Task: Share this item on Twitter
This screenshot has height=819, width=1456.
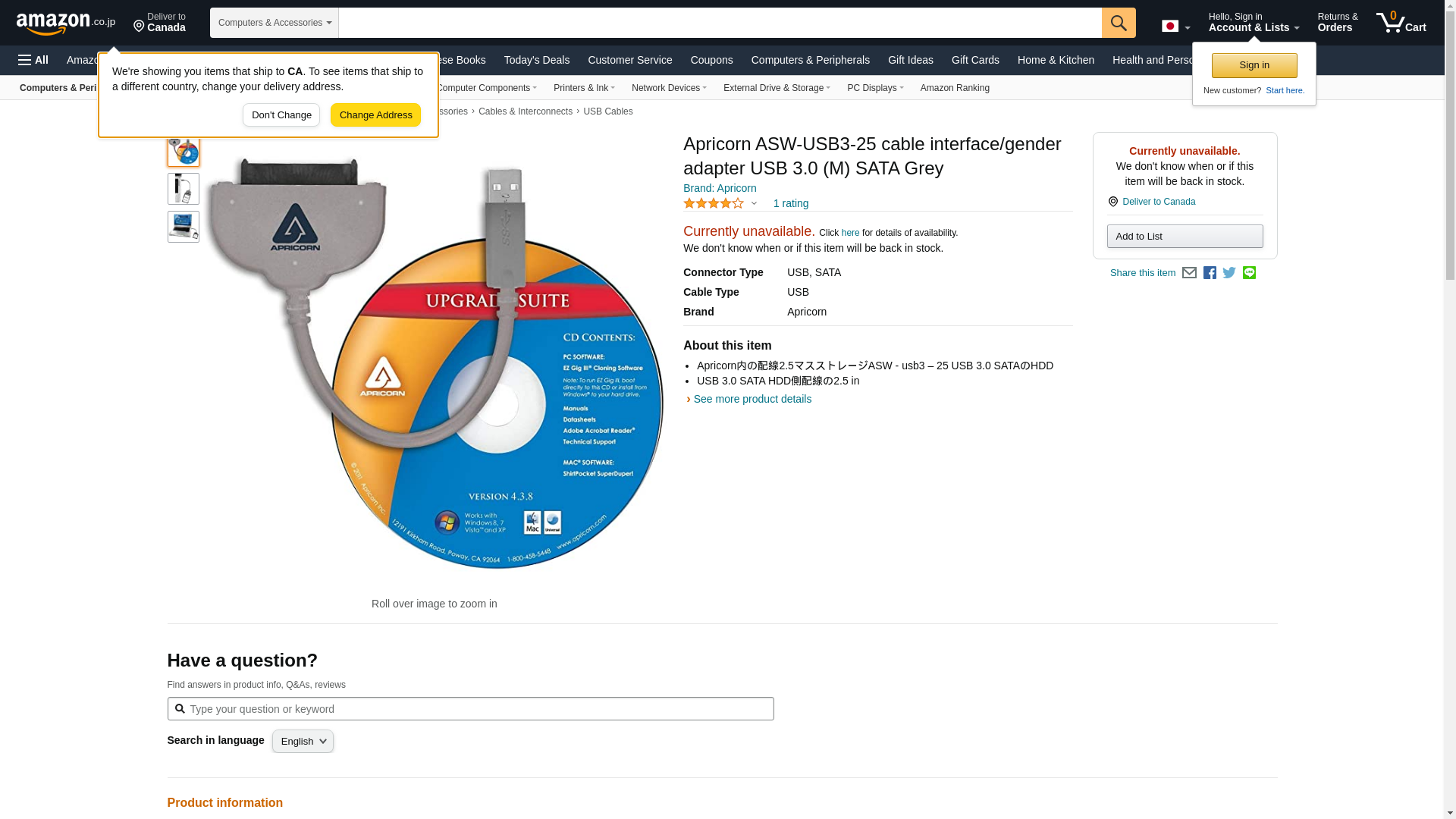Action: tap(1229, 273)
